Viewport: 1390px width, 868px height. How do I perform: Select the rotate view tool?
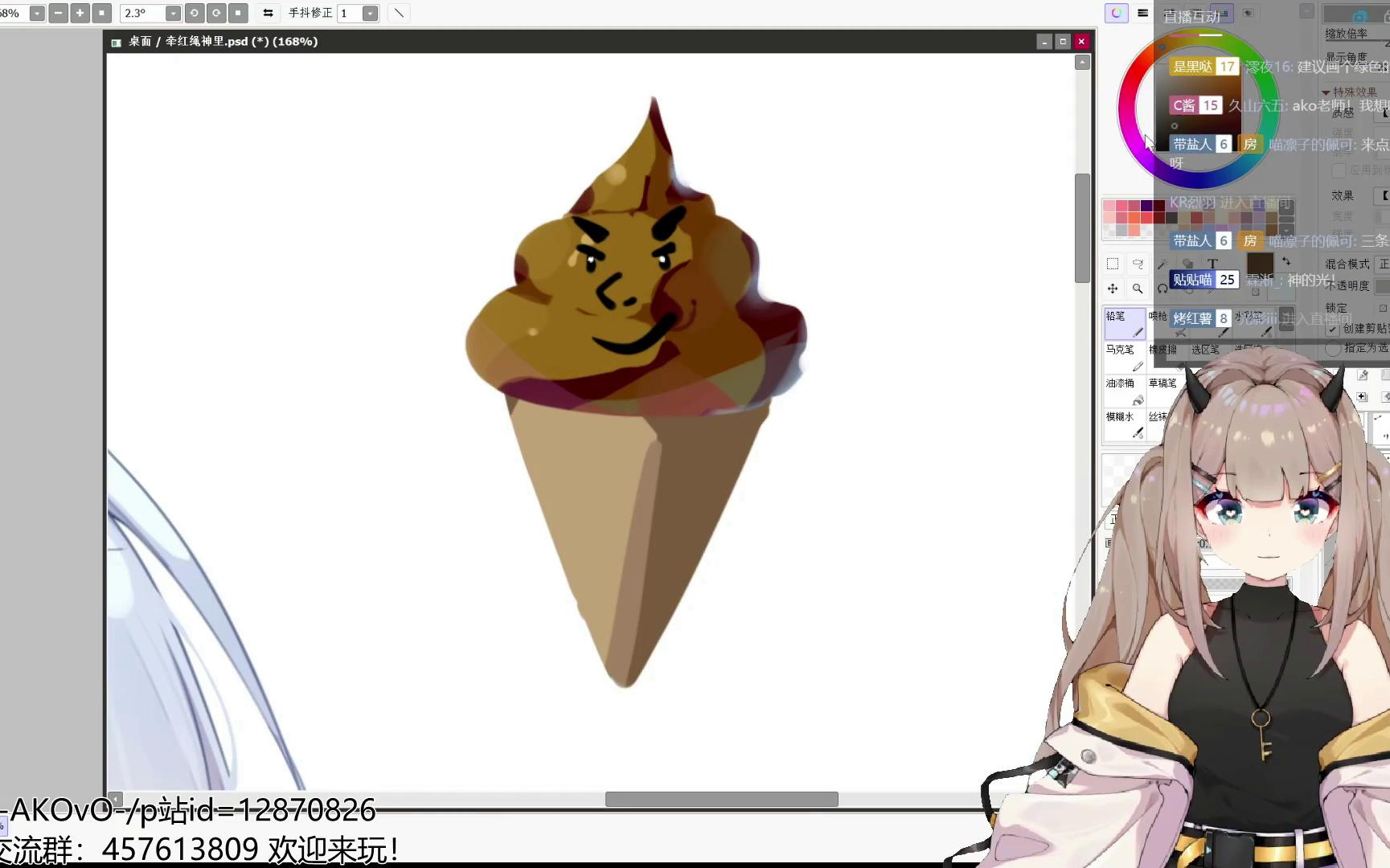click(1162, 289)
